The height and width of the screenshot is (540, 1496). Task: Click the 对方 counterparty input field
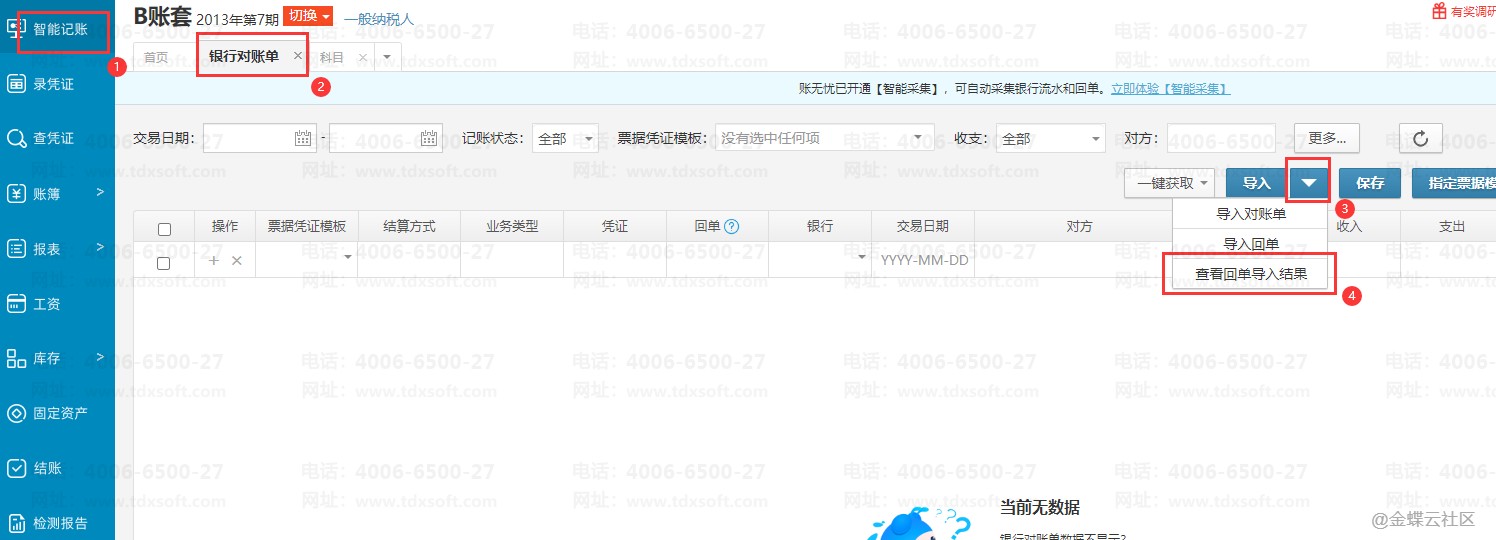1220,139
